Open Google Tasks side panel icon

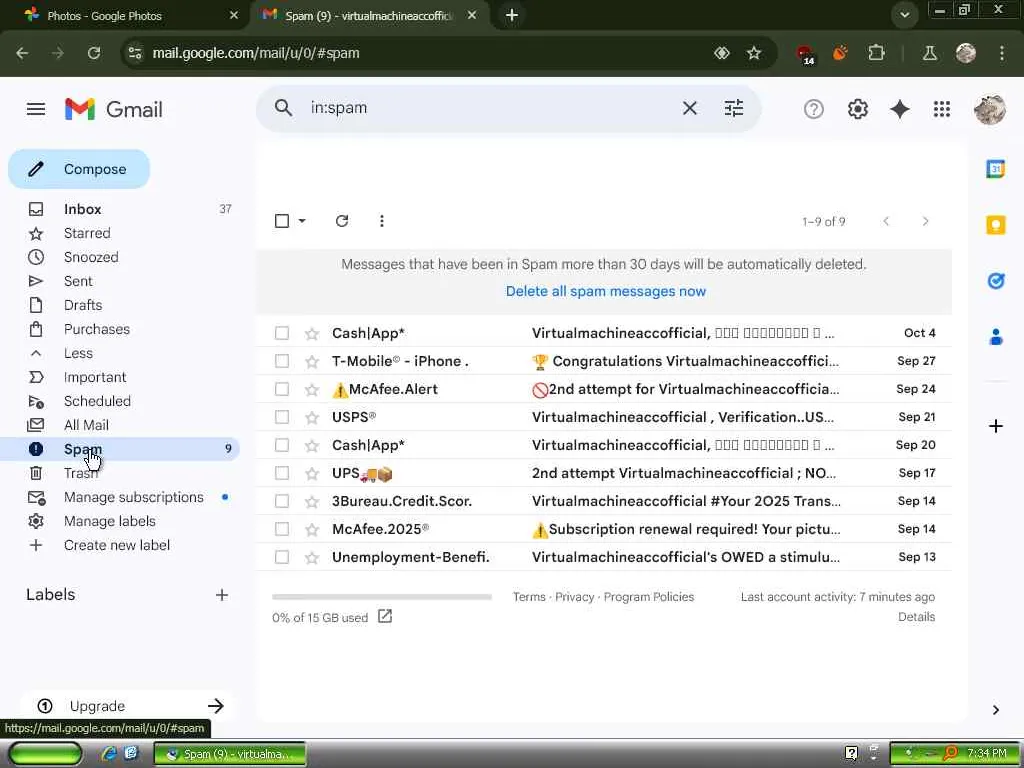click(x=995, y=281)
